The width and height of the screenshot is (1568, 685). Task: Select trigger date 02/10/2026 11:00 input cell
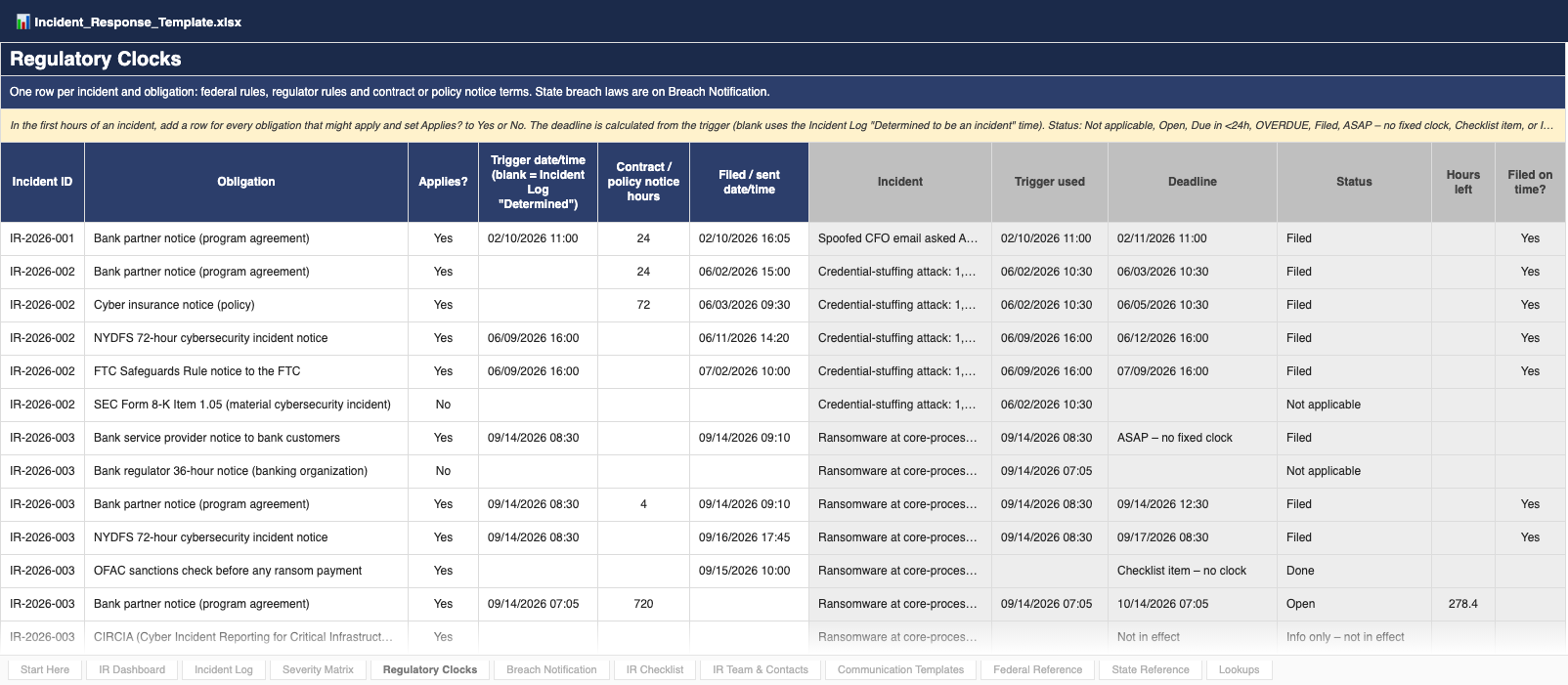tap(538, 238)
